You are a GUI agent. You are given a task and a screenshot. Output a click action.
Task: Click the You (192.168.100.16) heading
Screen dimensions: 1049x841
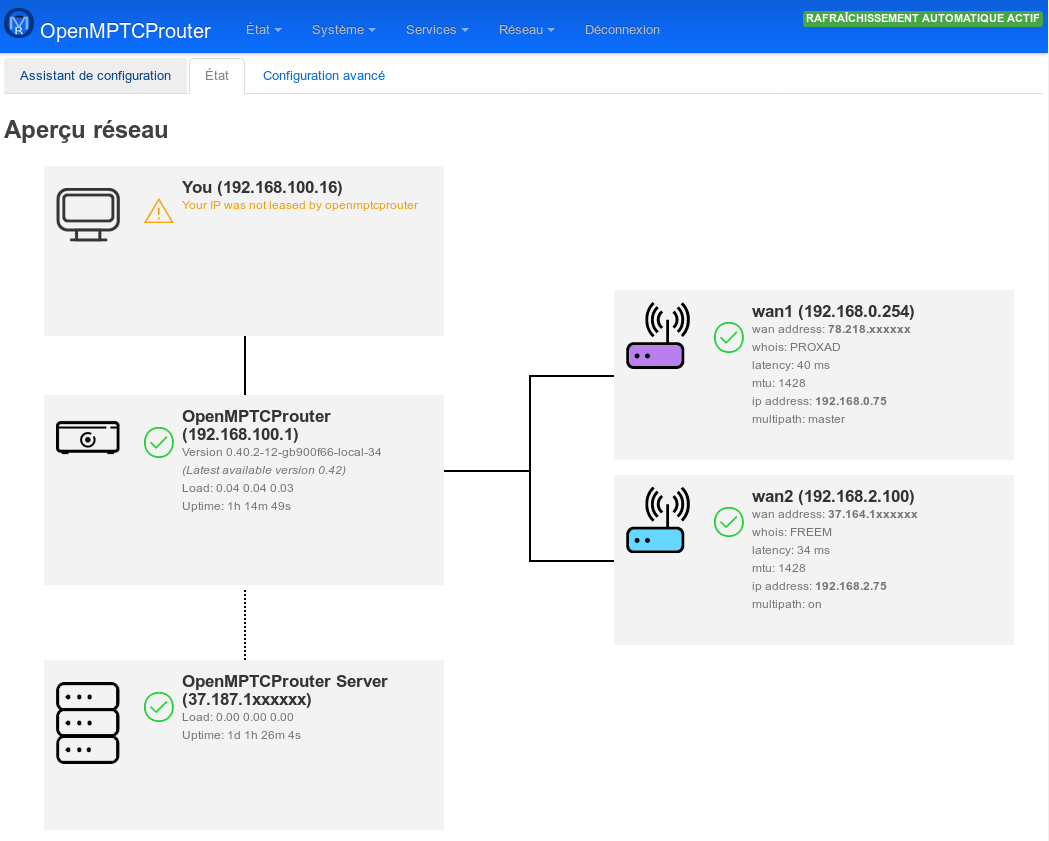pos(262,187)
